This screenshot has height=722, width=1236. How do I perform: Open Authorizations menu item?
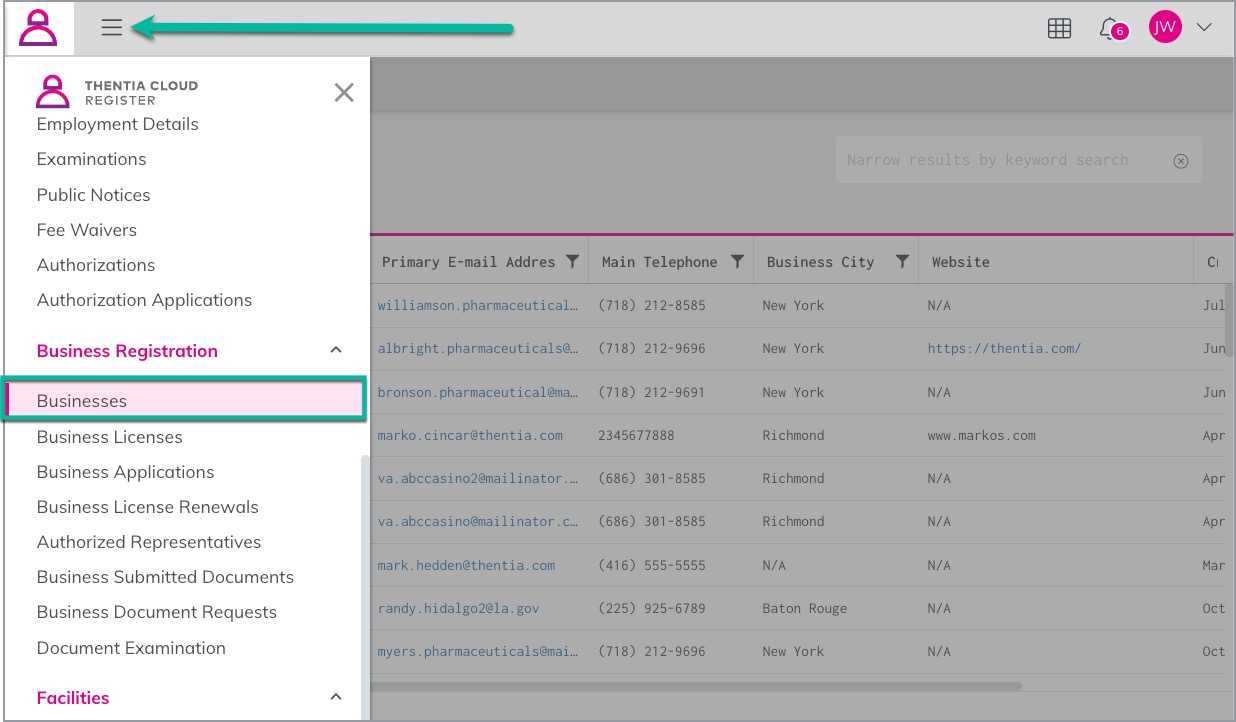point(96,265)
